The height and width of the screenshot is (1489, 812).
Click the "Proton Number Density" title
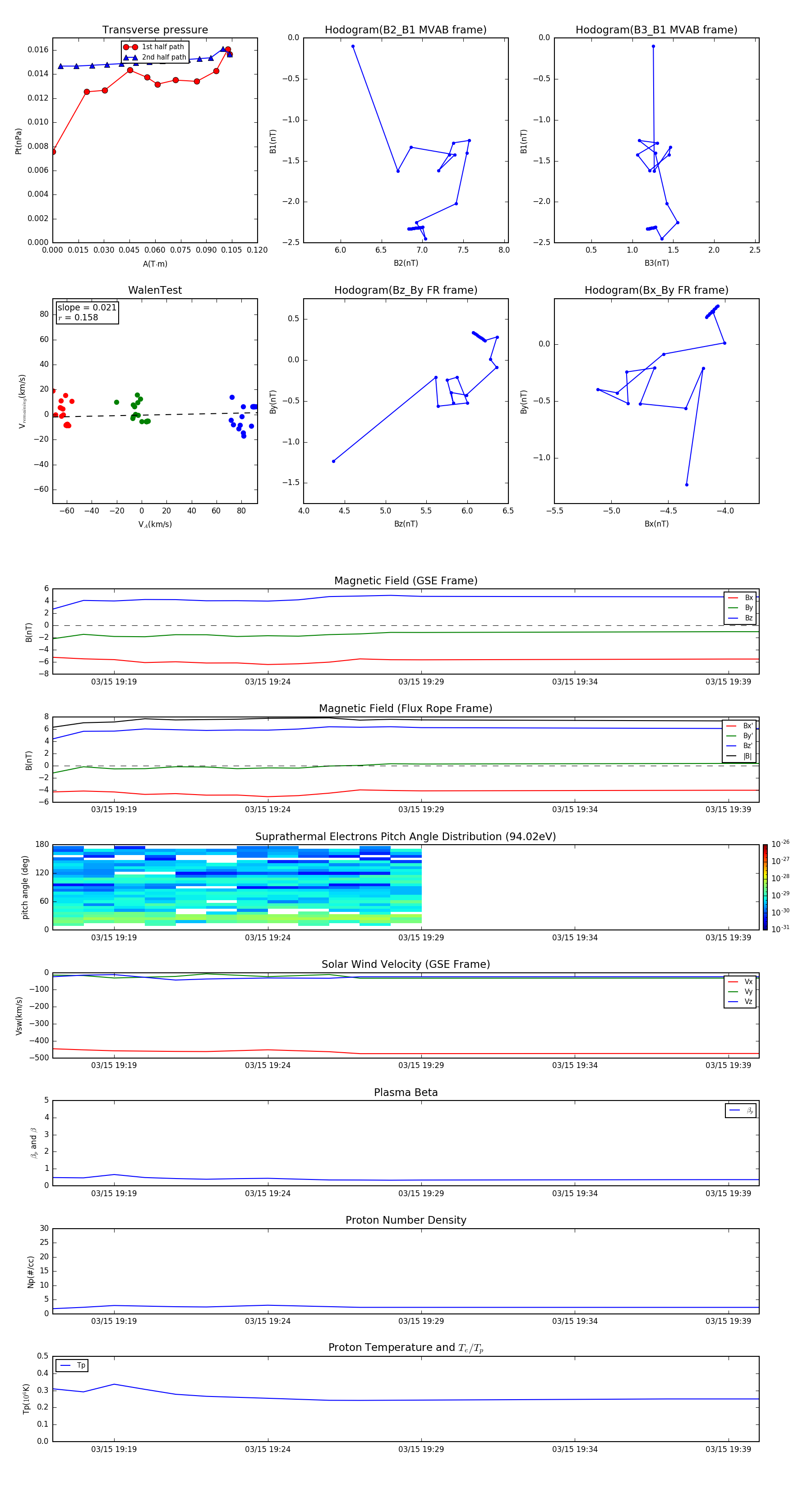pos(406,1220)
